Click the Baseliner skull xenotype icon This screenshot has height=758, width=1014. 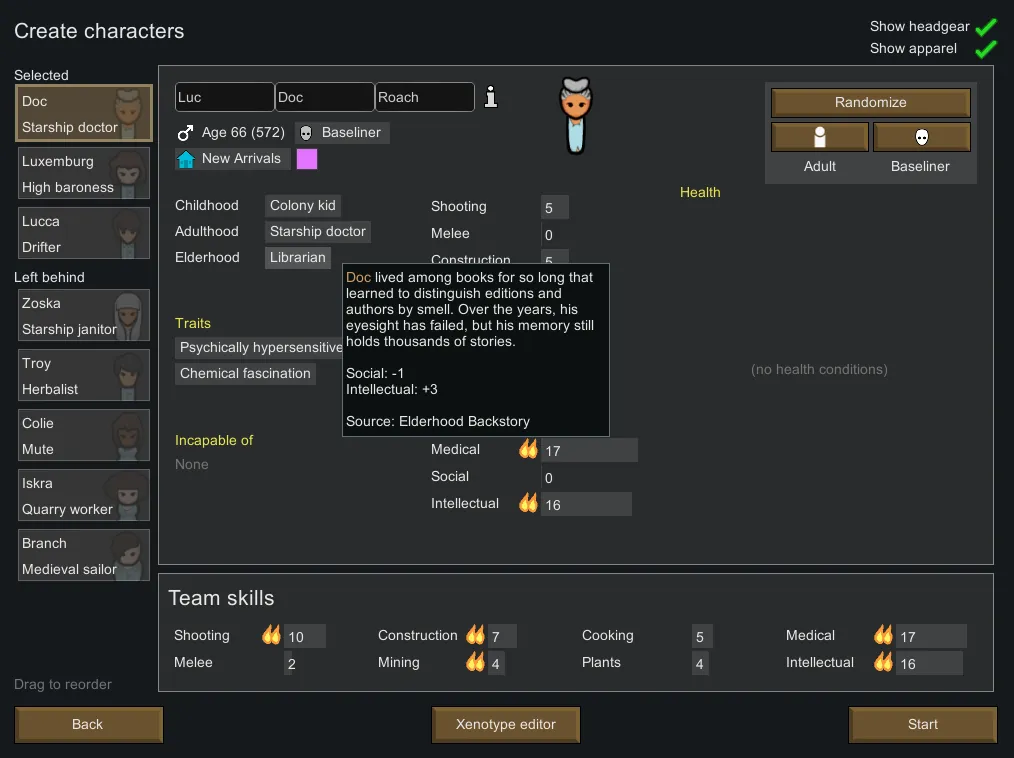tap(306, 133)
